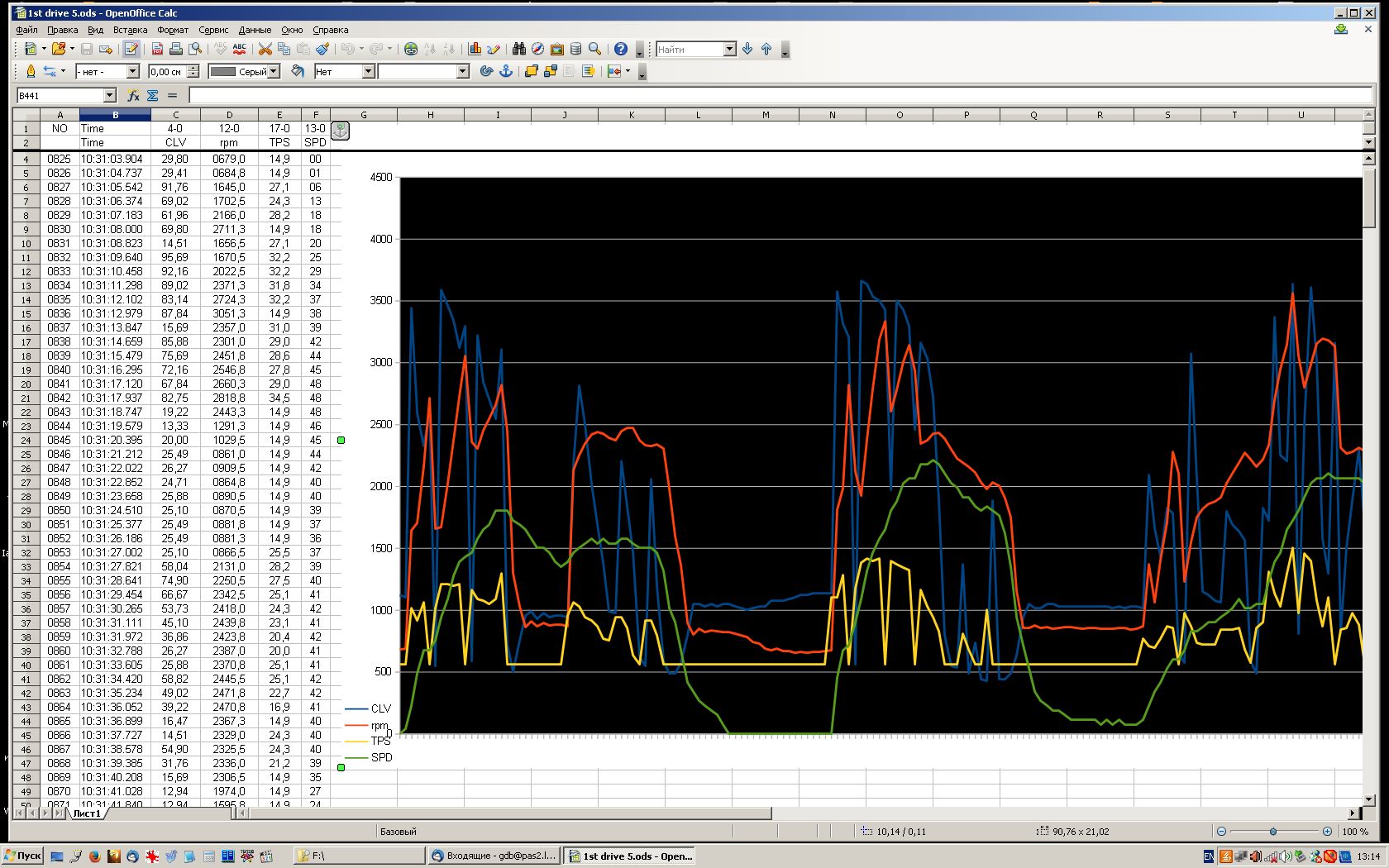
Task: Click the Function Wizard fx icon
Action: pos(133,96)
